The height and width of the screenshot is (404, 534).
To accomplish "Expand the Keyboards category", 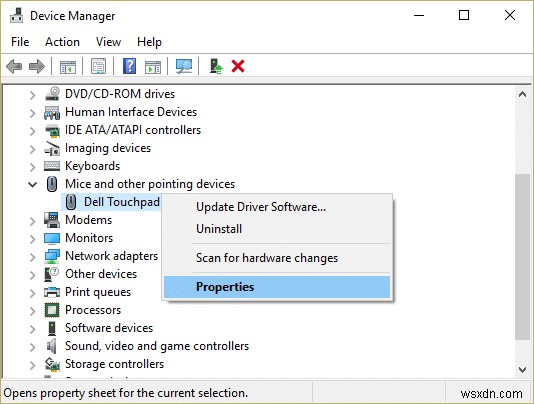I will [32, 167].
